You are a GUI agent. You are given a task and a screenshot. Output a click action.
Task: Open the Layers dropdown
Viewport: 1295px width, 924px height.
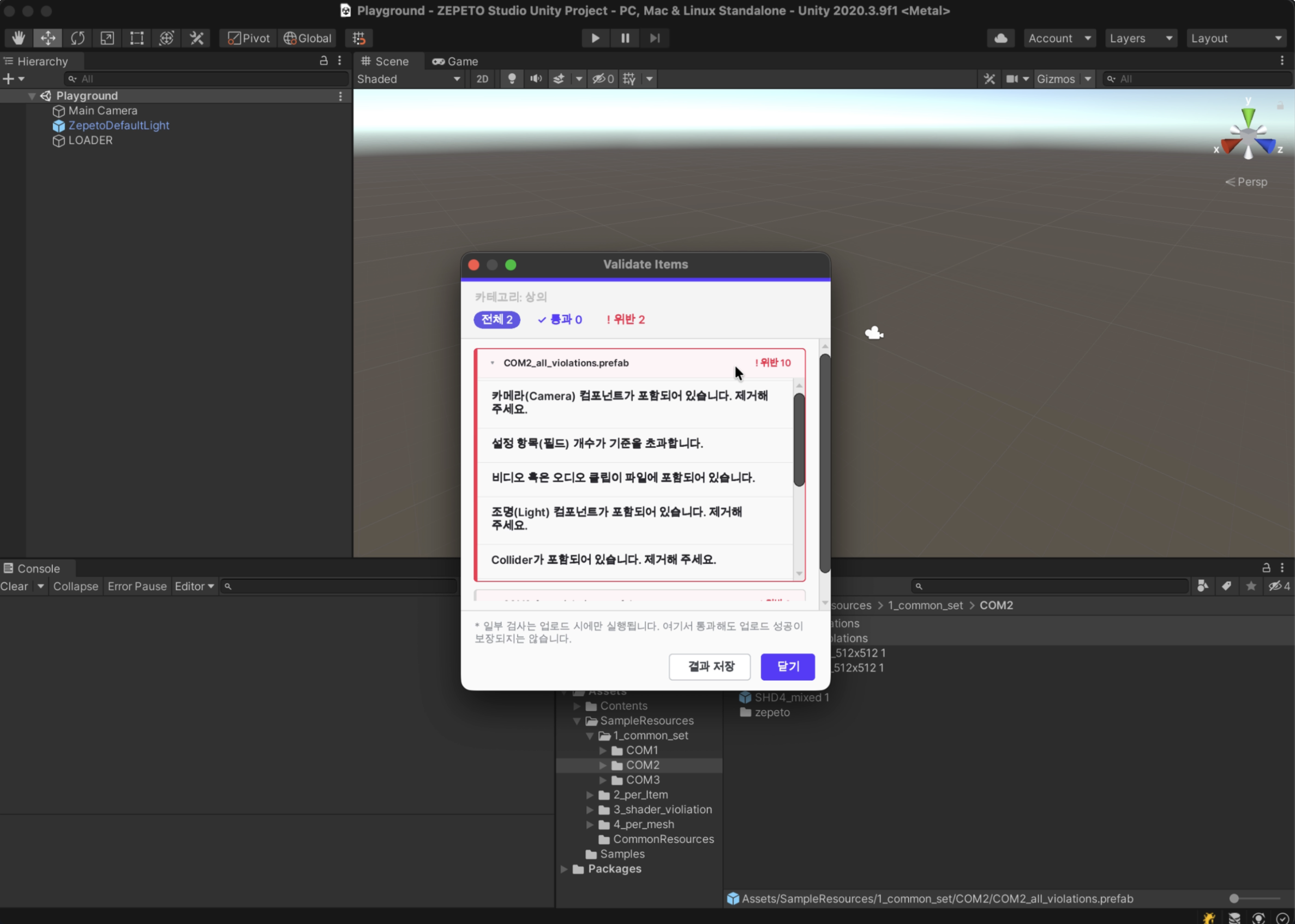(1140, 38)
